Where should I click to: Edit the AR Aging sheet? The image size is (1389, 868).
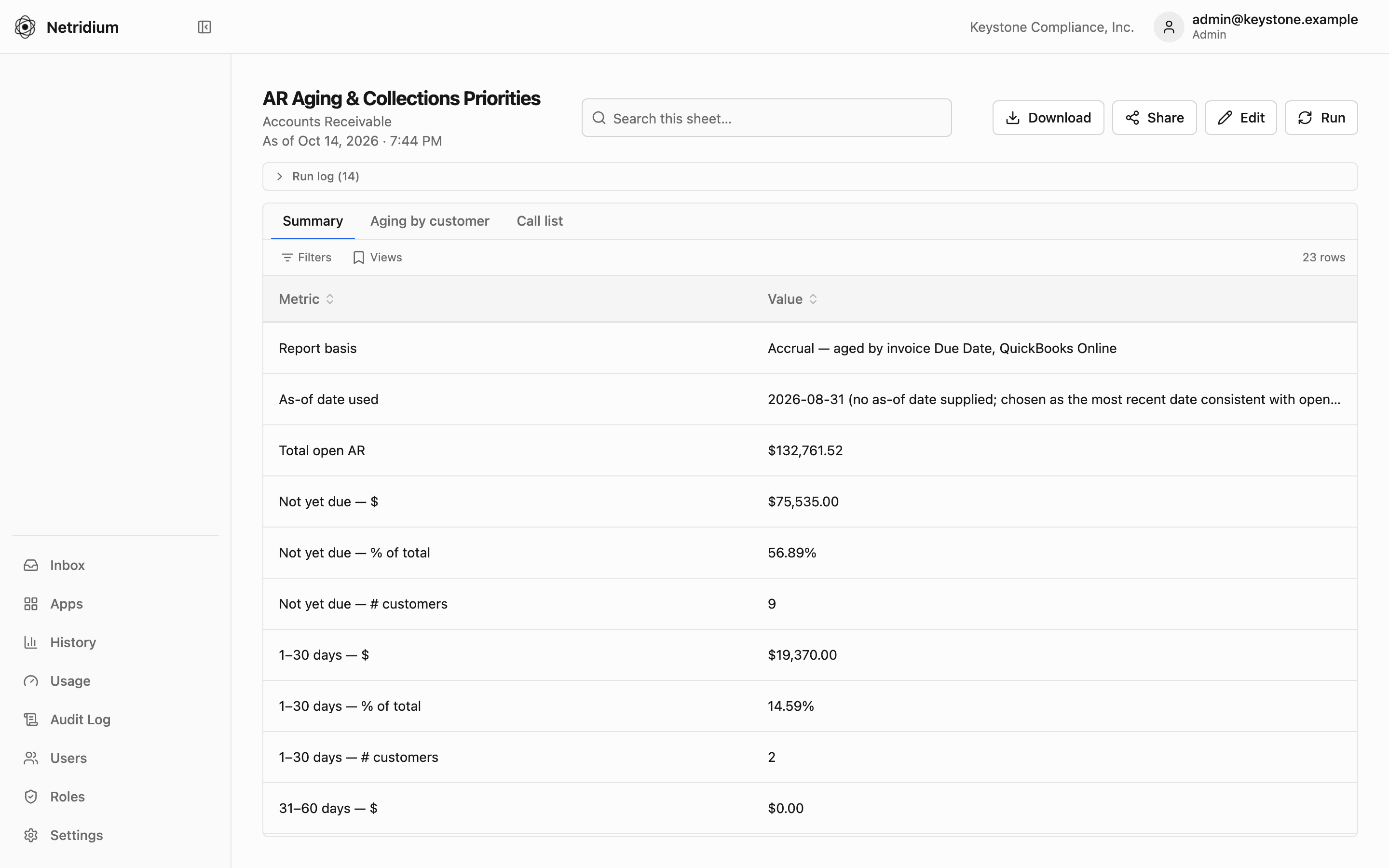(1240, 118)
